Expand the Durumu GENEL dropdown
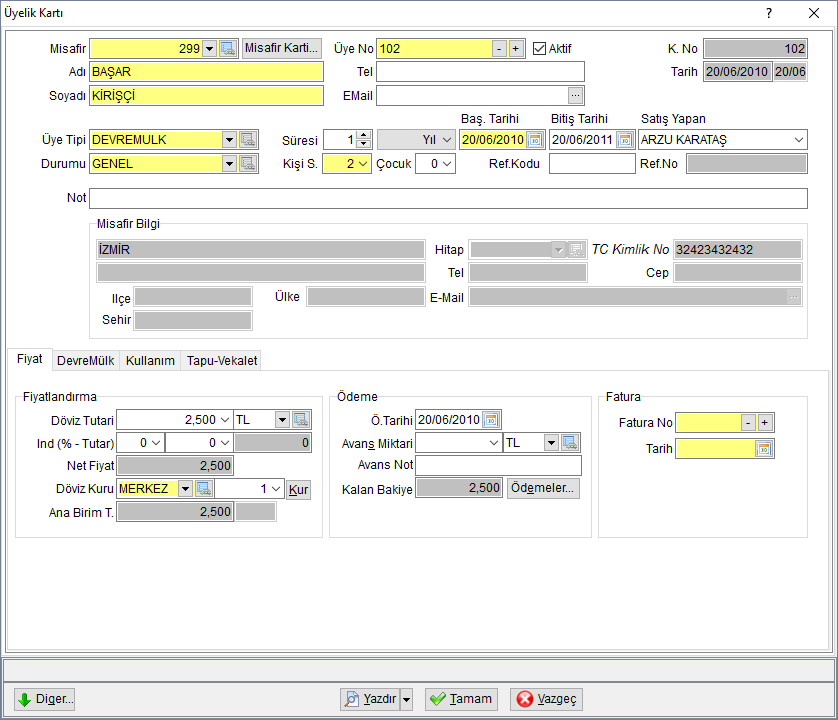Screen dimensions: 838x720 tap(229, 164)
